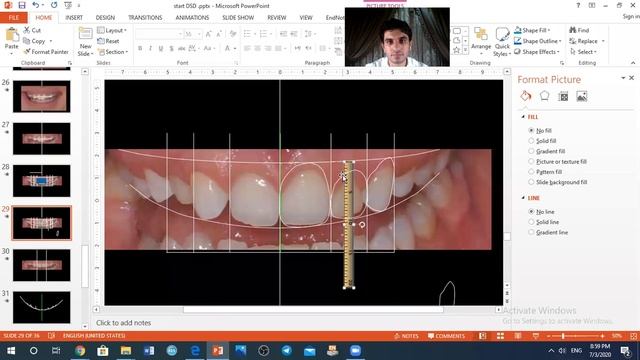
Task: Open the Layout dropdown
Action: pos(112,31)
